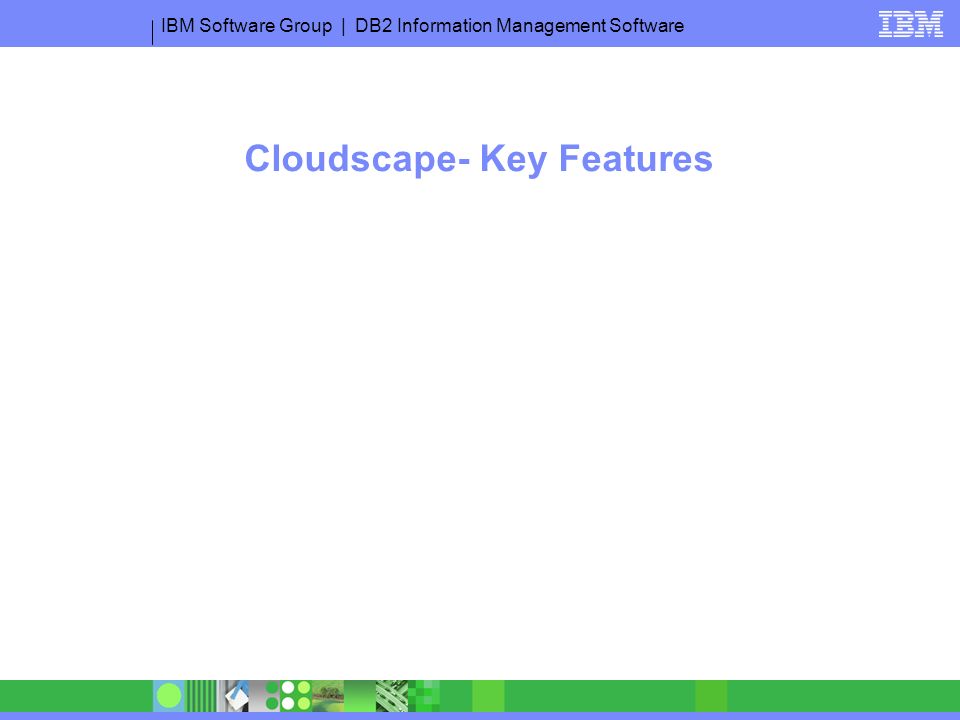Image resolution: width=960 pixels, height=720 pixels.
Task: Click 'DB2 Information Management Software' header text
Action: coord(519,26)
